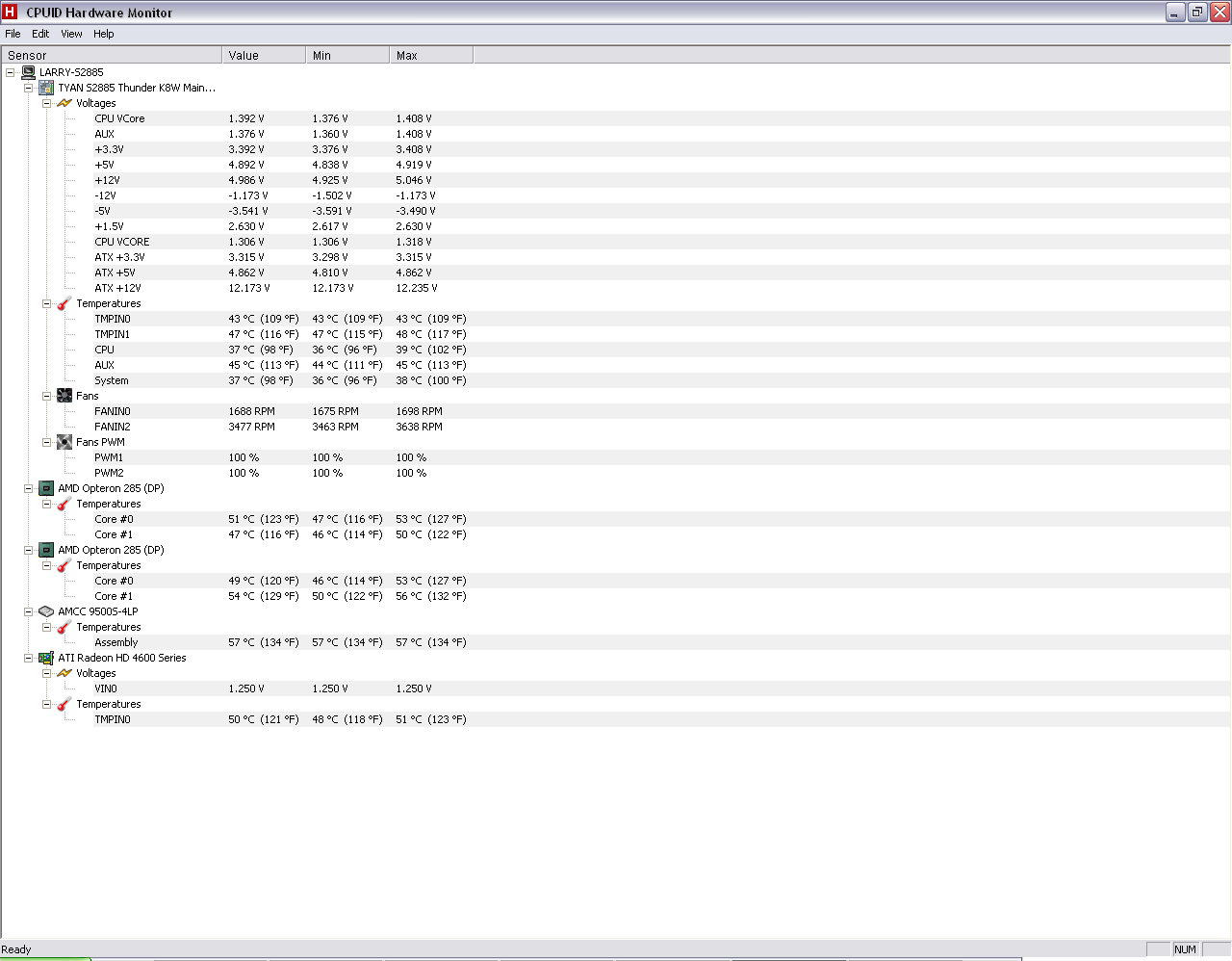Select the System temperature row
This screenshot has height=961, width=1232.
(x=616, y=380)
